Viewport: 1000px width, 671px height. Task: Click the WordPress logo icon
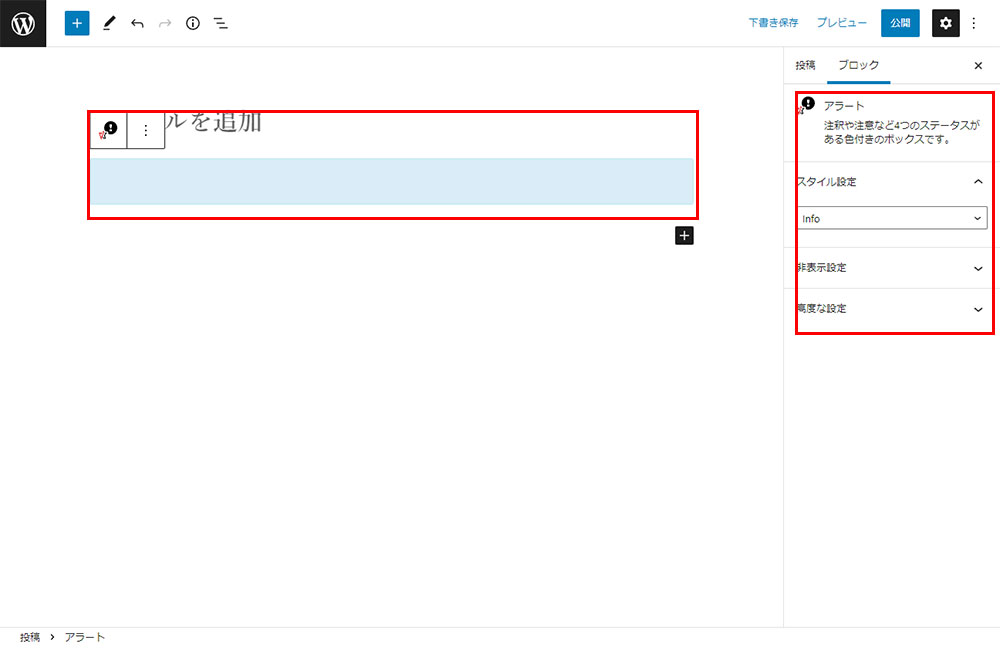[23, 23]
